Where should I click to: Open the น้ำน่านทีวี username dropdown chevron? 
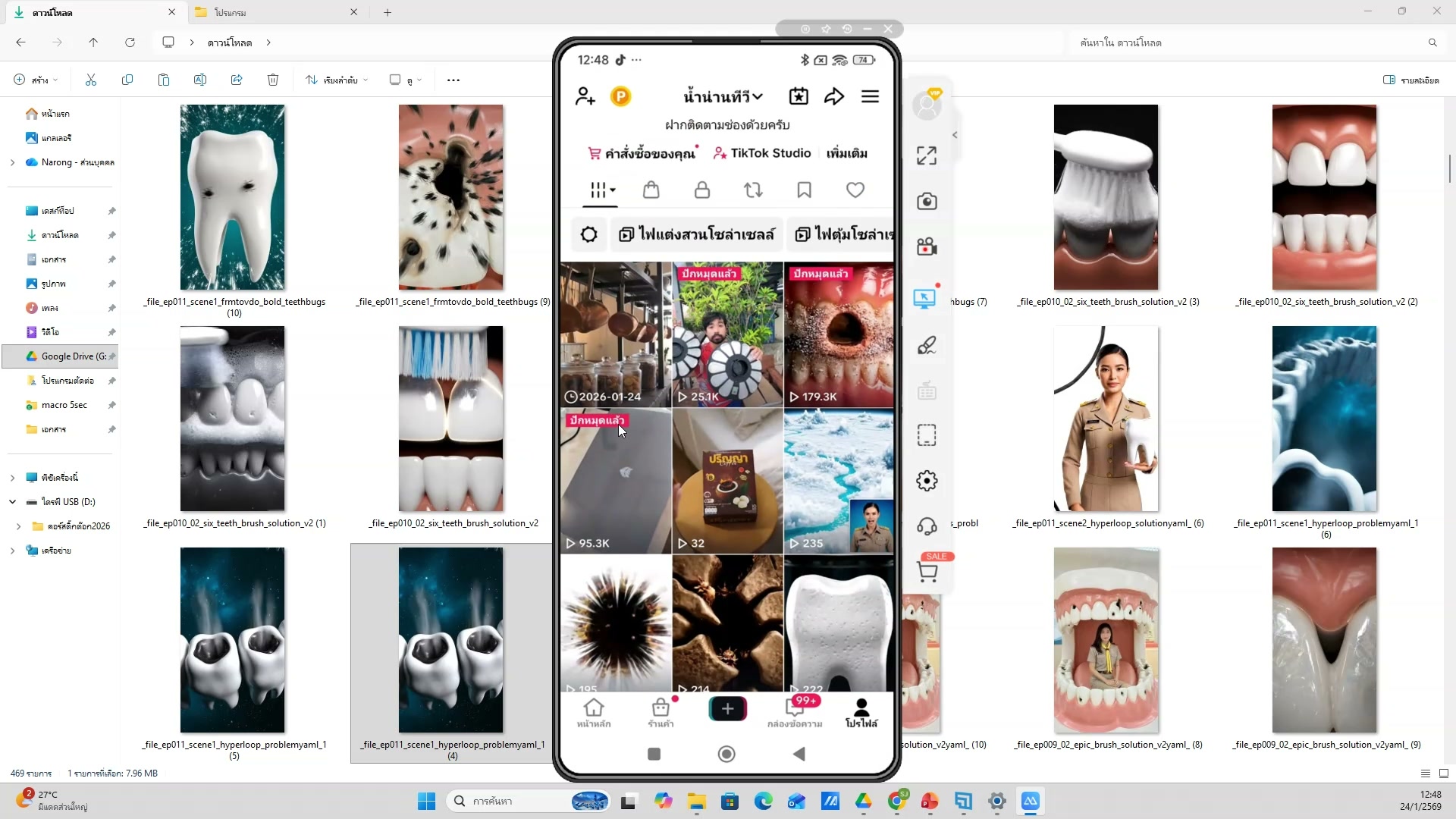(758, 96)
